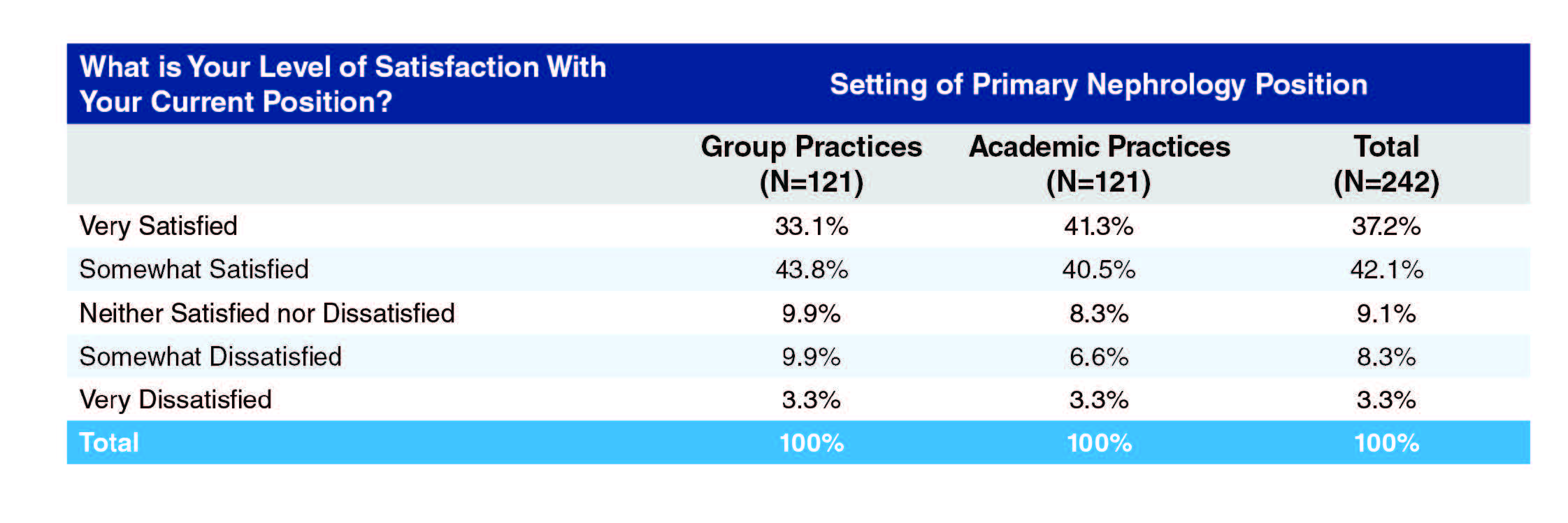Click the 33.1% Group Practices value
The image size is (1568, 523).
pos(811,227)
